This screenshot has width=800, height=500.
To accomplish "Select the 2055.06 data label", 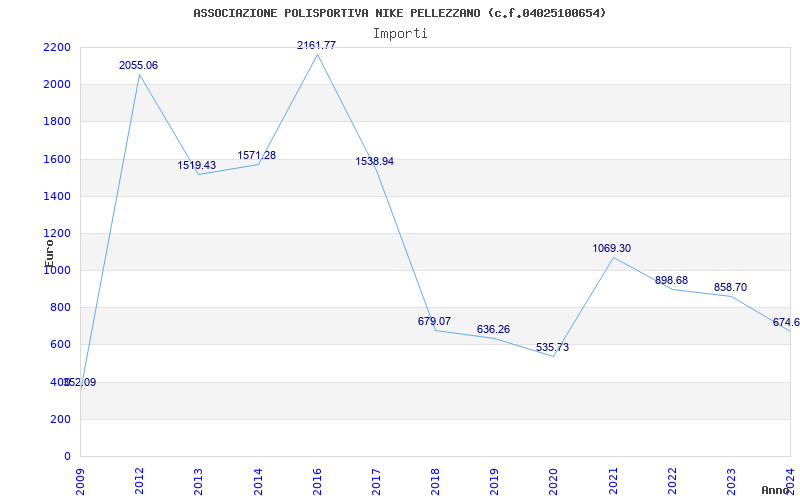I will coord(138,65).
